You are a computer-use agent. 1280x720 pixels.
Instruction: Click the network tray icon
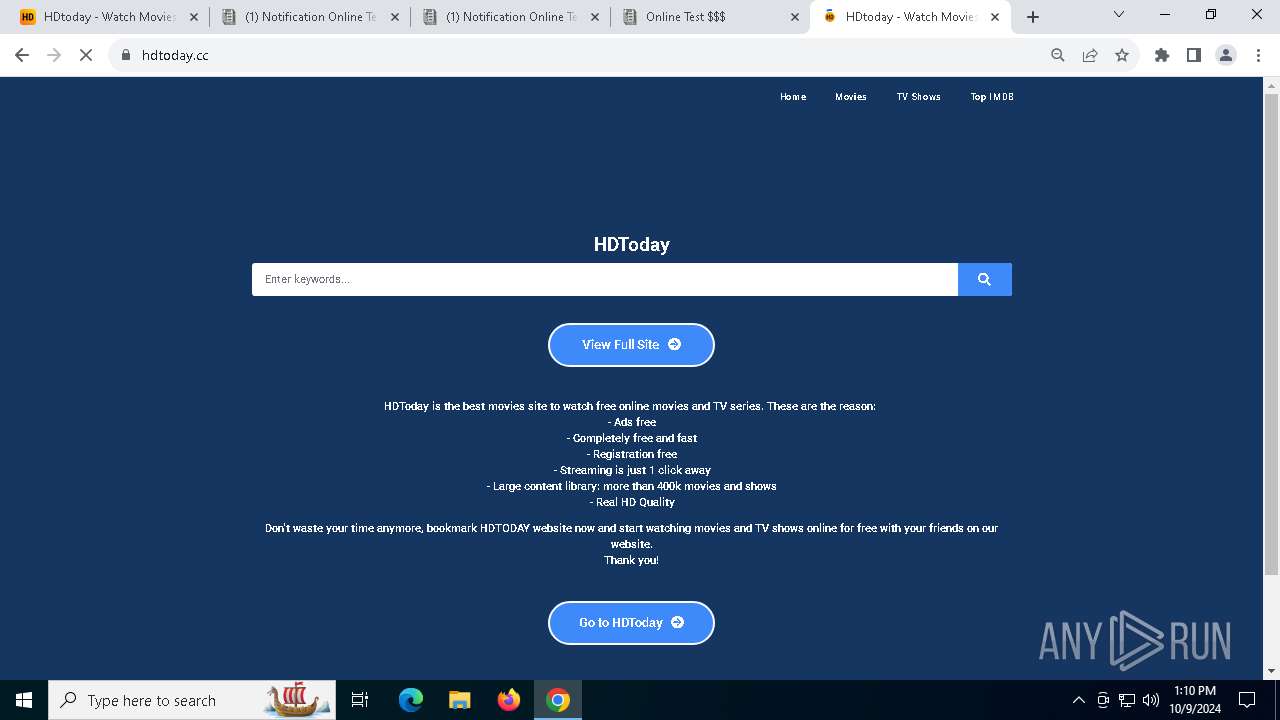(1127, 700)
